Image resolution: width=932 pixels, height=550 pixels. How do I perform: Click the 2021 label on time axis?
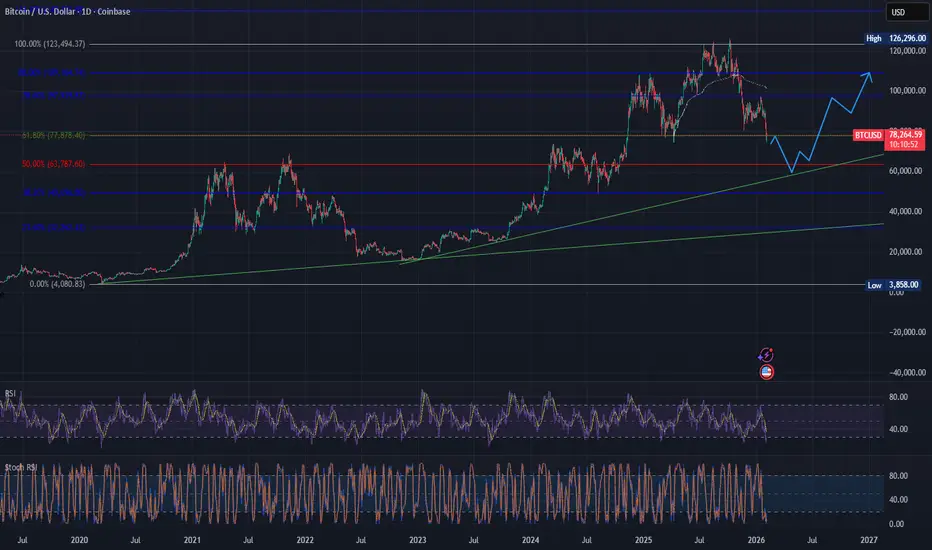tap(192, 540)
